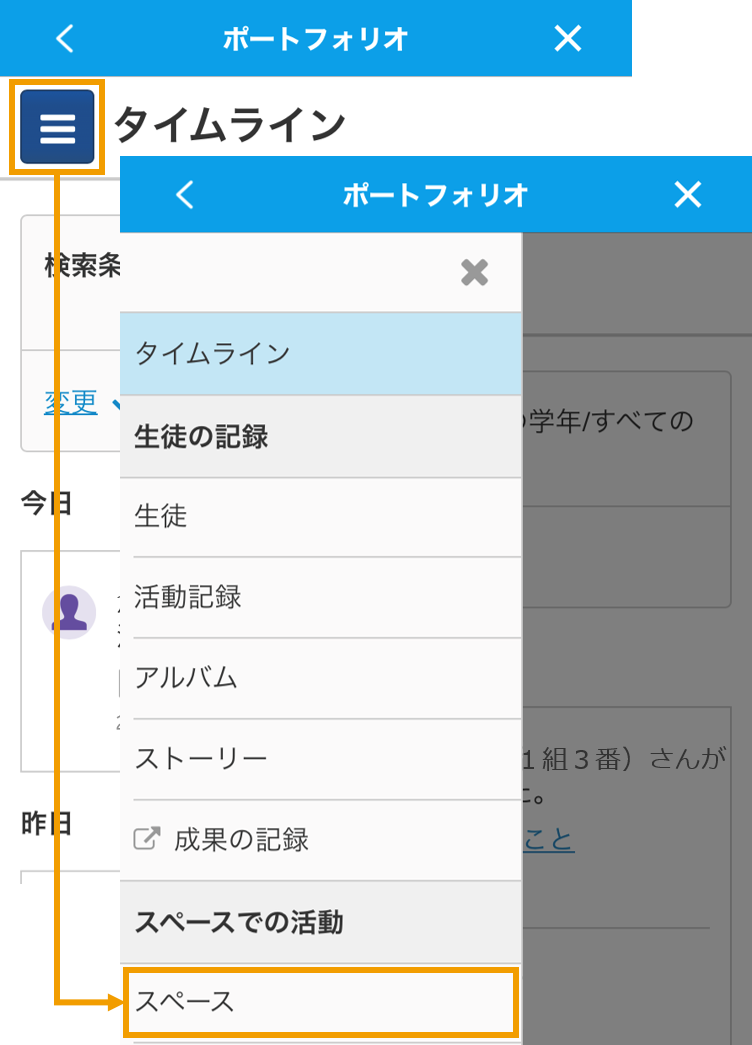Open アルバム menu item

point(321,678)
